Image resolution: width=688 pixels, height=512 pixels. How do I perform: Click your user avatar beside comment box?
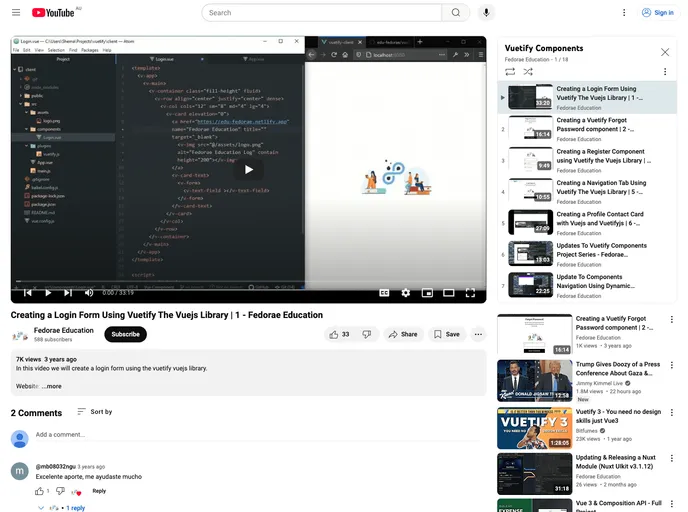pyautogui.click(x=20, y=439)
